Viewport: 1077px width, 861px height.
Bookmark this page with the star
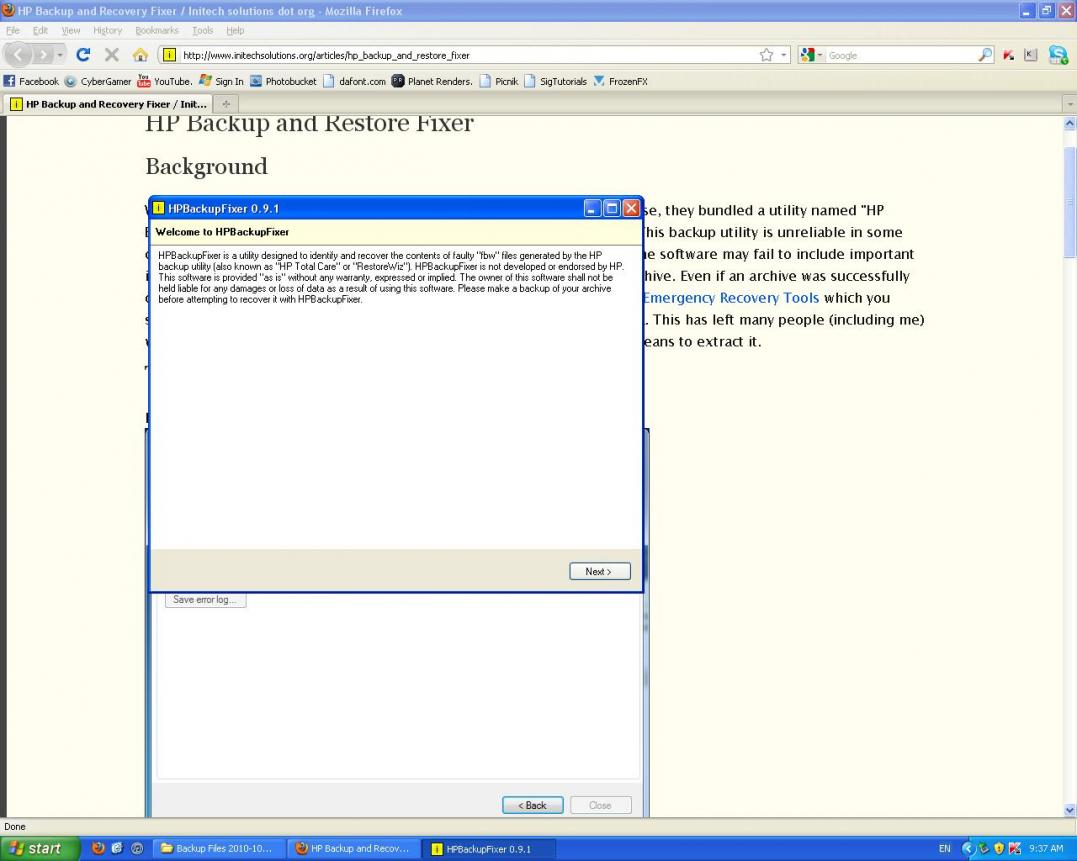tap(767, 55)
